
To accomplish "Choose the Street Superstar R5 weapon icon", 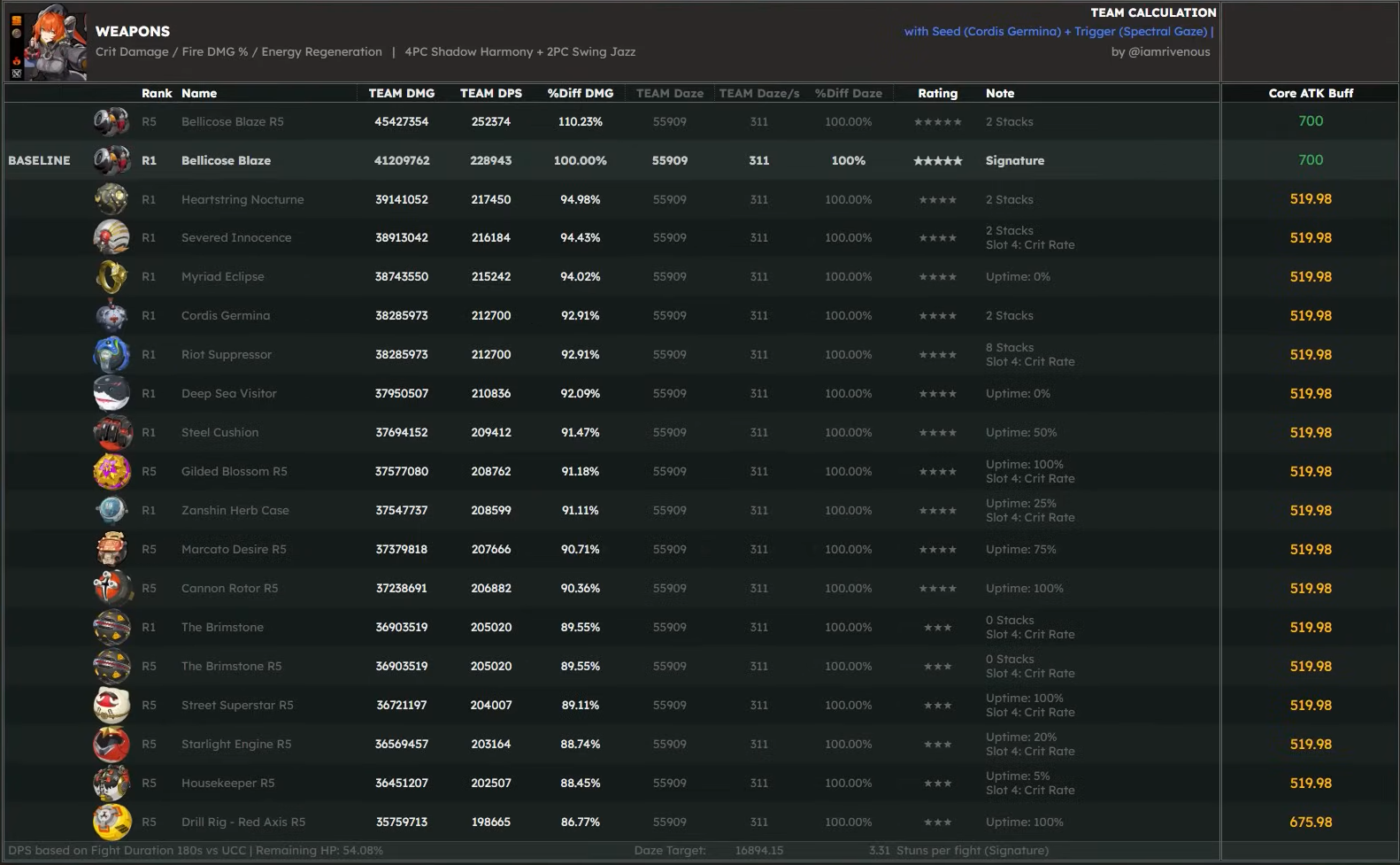I will pos(112,705).
